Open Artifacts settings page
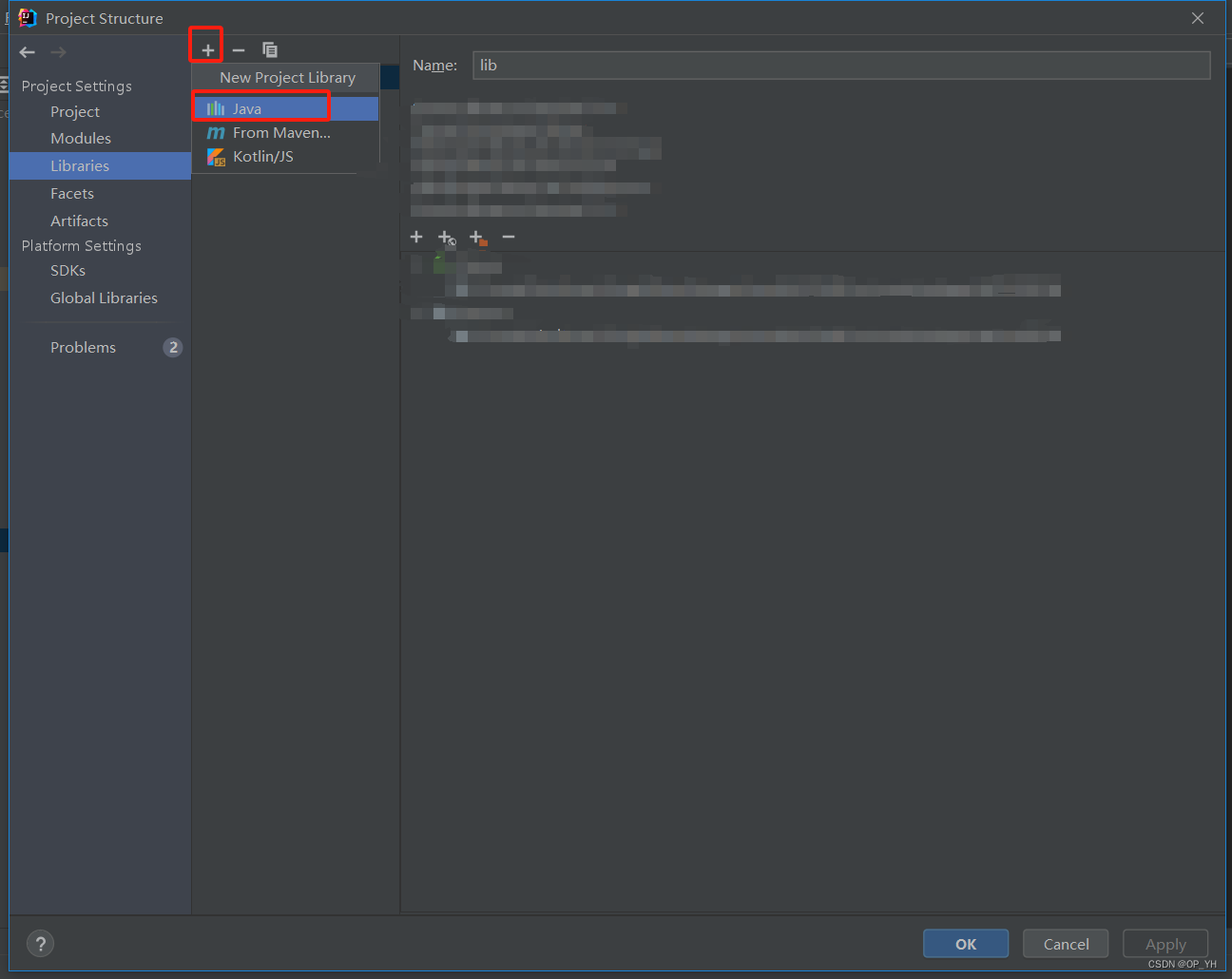 tap(79, 221)
